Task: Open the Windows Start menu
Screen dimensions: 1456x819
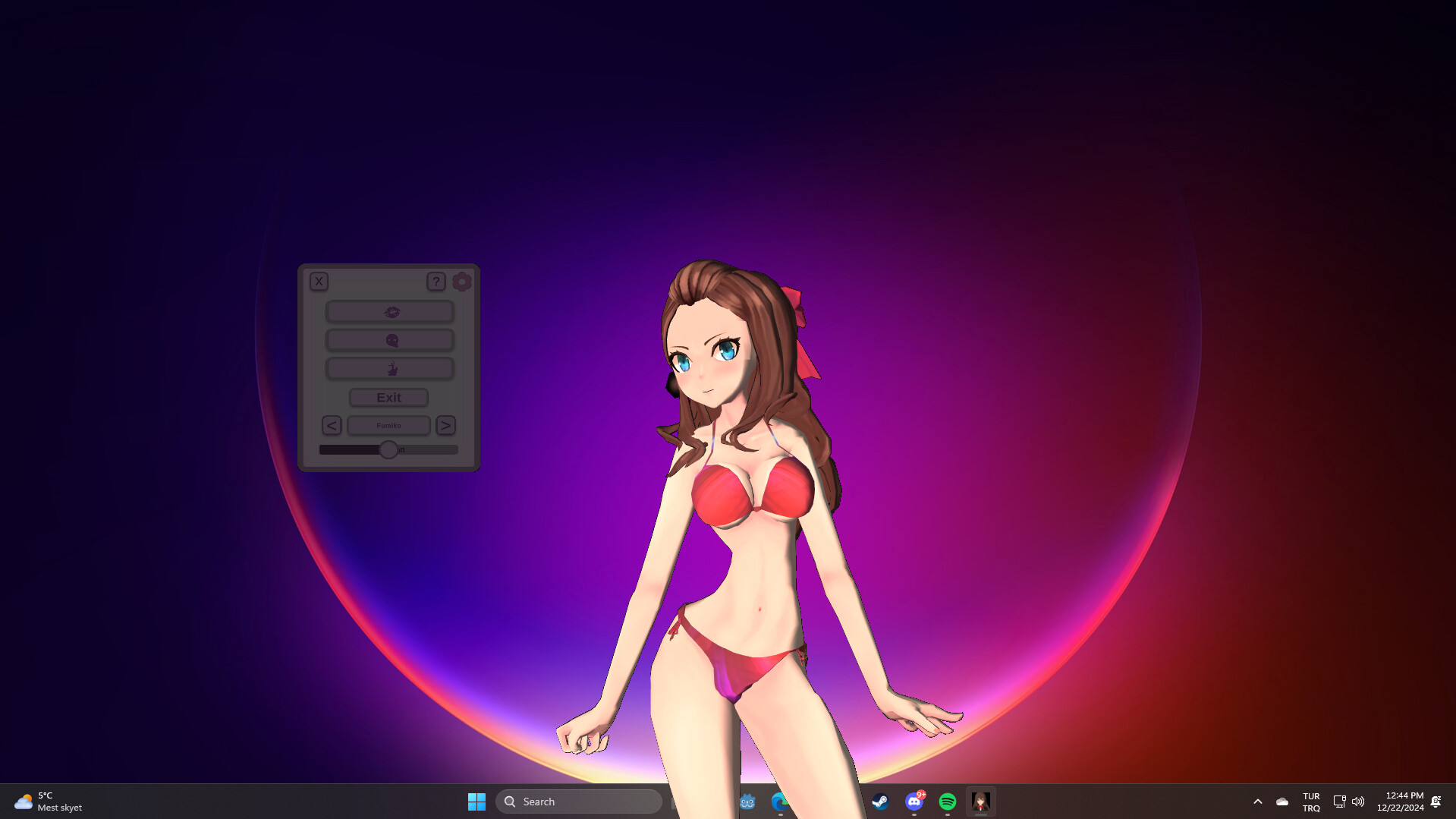Action: 476,802
